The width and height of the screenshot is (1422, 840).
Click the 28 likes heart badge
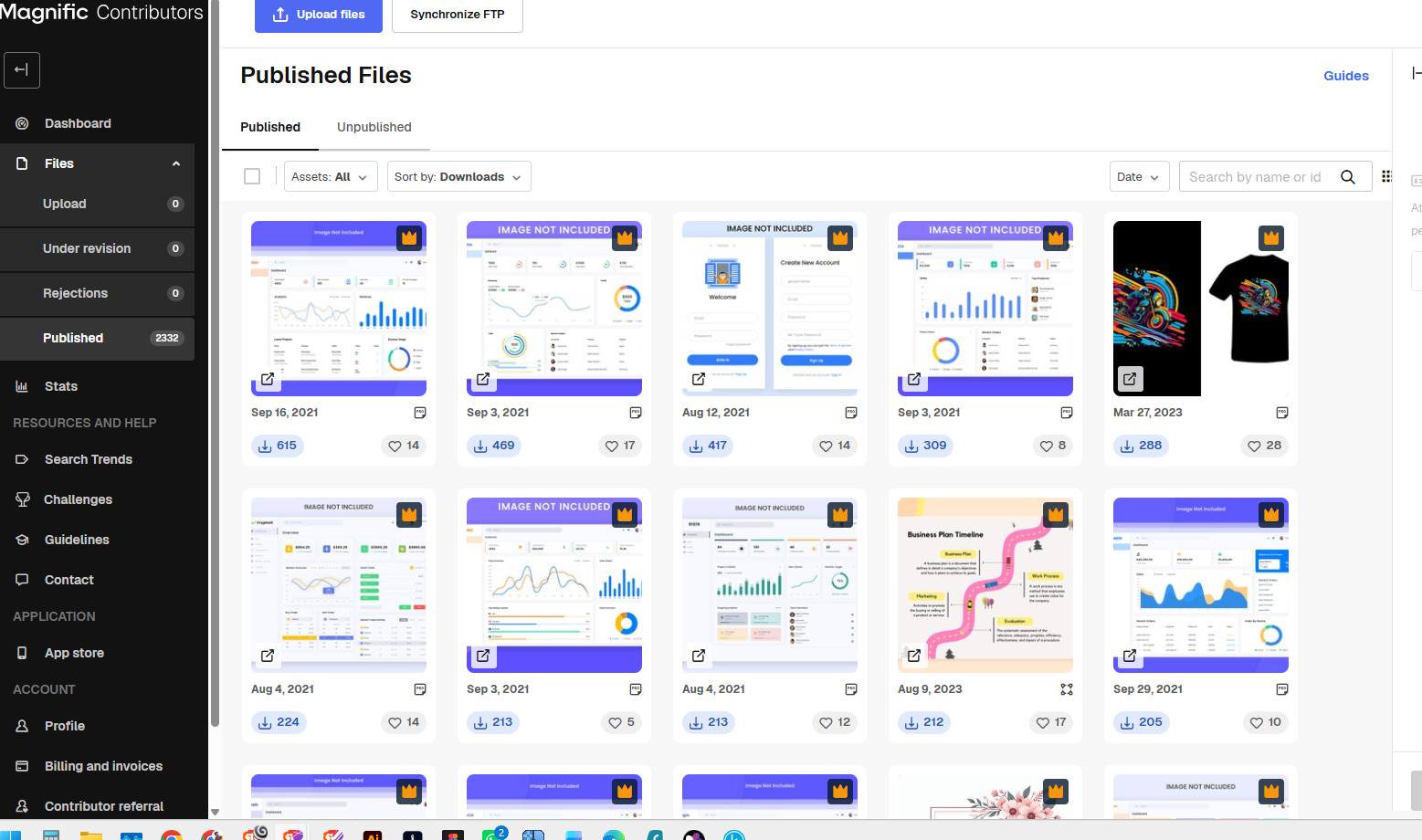1265,446
